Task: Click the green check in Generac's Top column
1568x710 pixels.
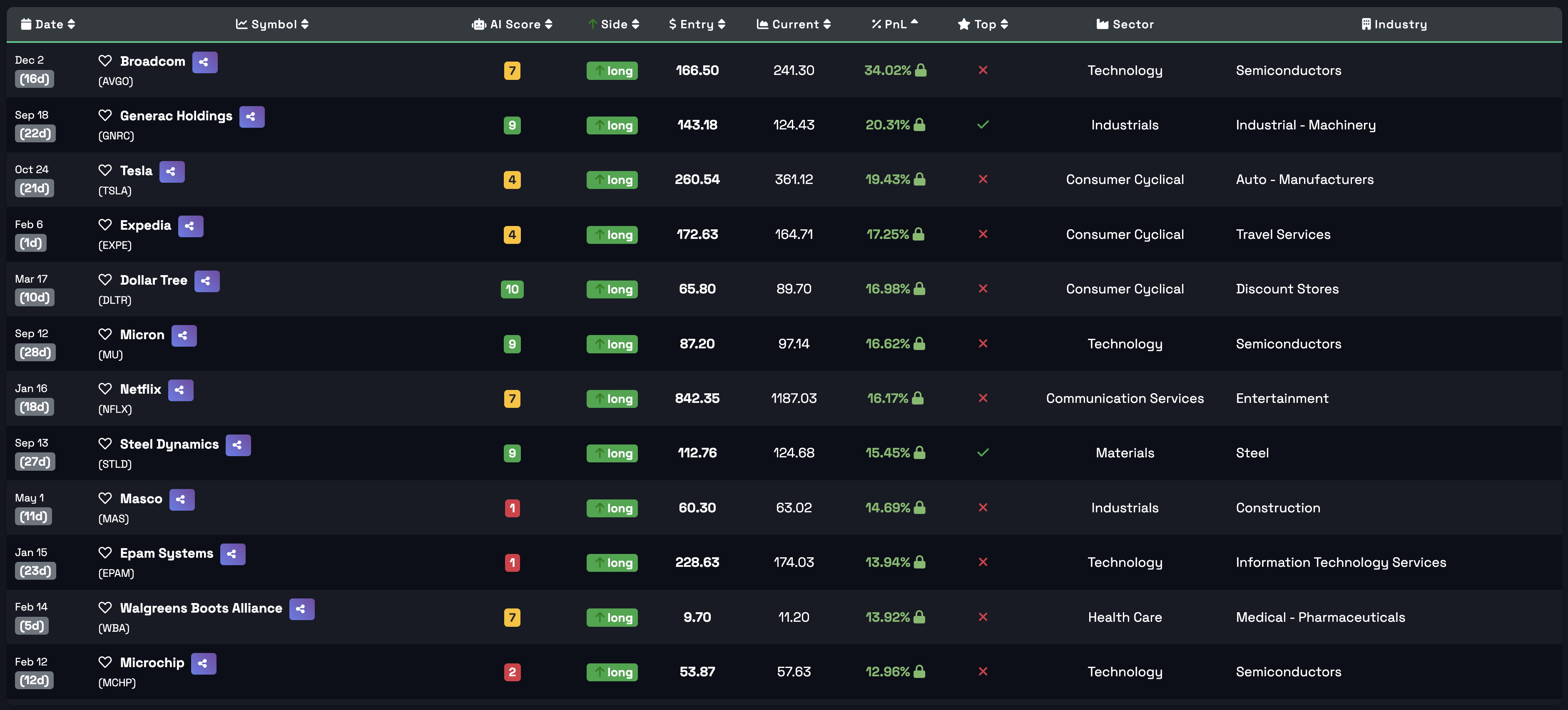Action: (x=983, y=125)
